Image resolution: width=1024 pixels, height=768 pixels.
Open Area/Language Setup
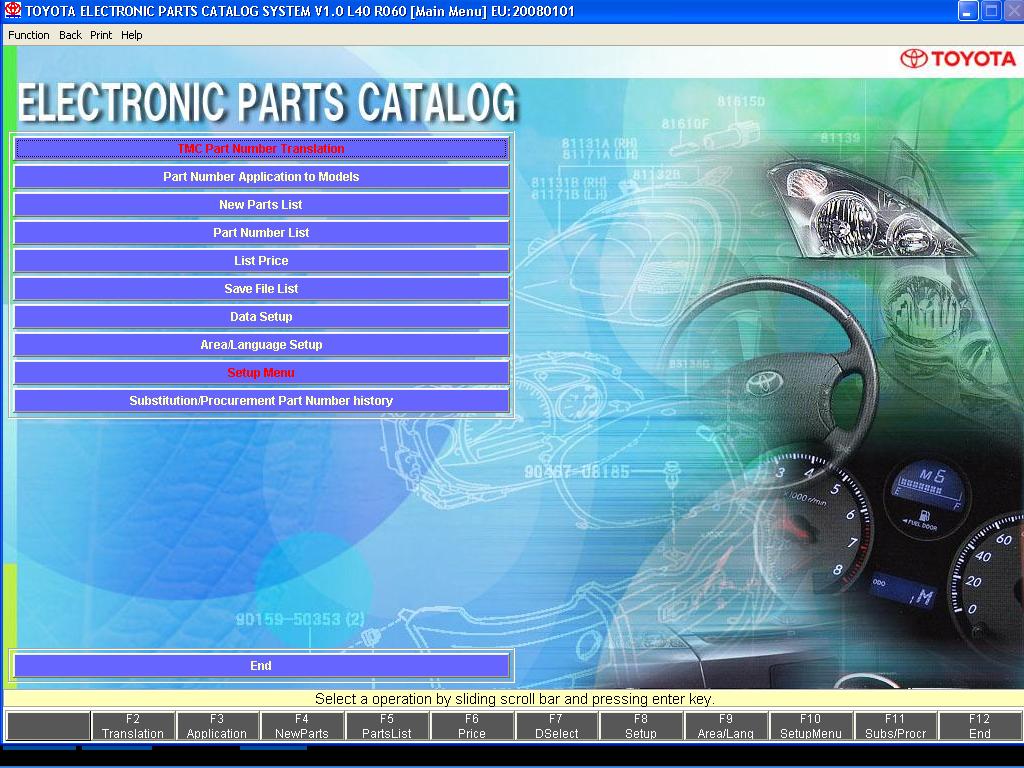[261, 345]
